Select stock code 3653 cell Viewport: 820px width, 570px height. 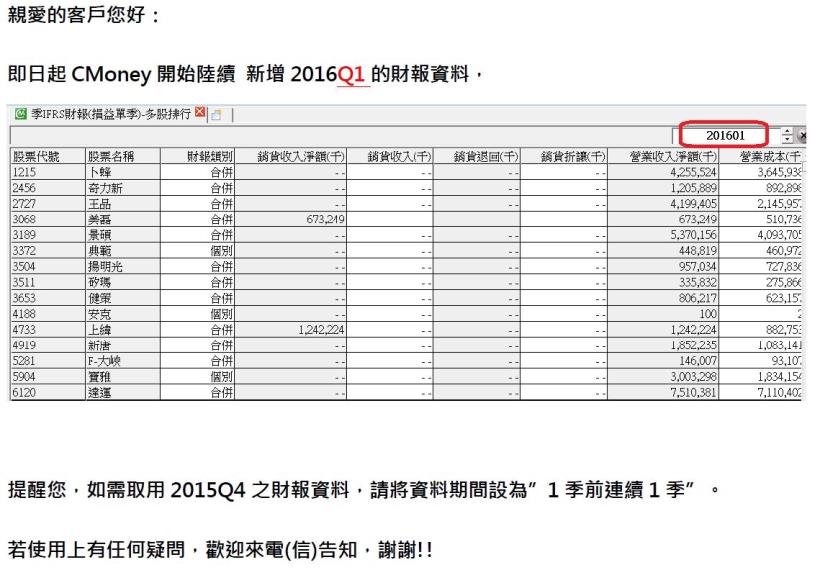click(48, 298)
